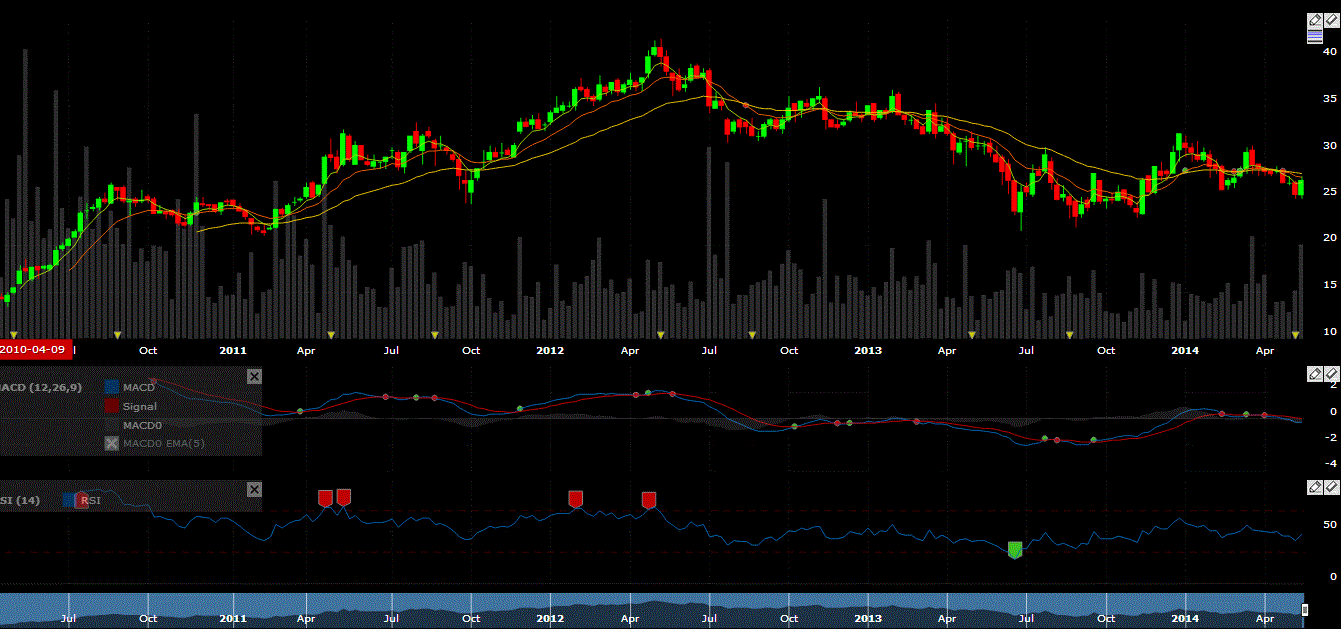Click the 2012 label on the main time axis
Viewport: 1341px width, 629px height.
[x=550, y=350]
